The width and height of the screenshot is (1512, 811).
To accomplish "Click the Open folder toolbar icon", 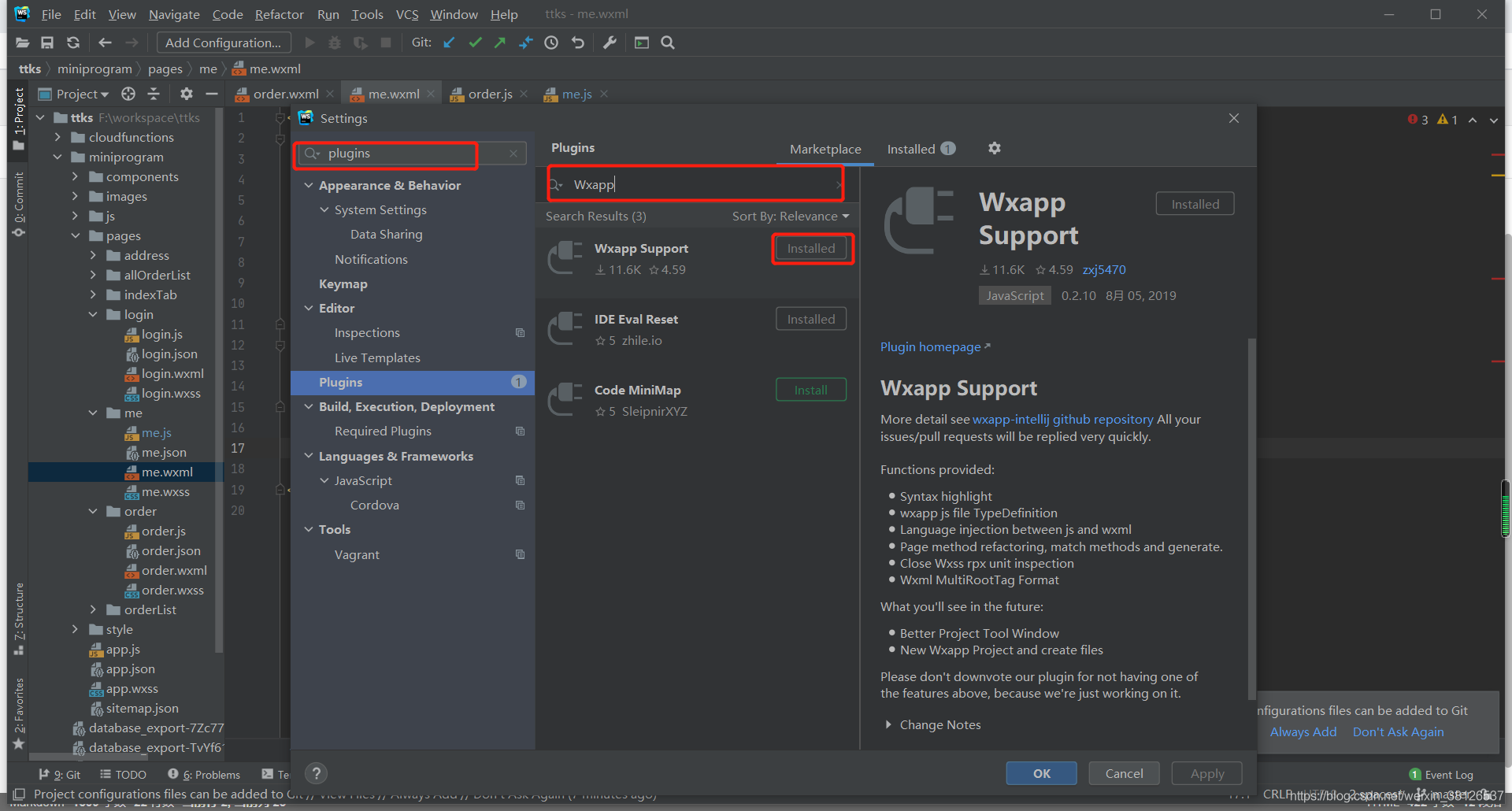I will (22, 43).
